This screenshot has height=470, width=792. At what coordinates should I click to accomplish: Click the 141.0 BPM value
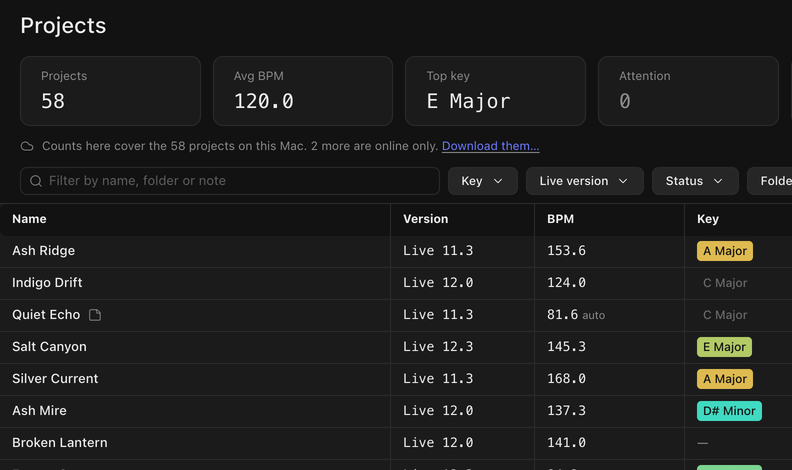click(x=566, y=443)
